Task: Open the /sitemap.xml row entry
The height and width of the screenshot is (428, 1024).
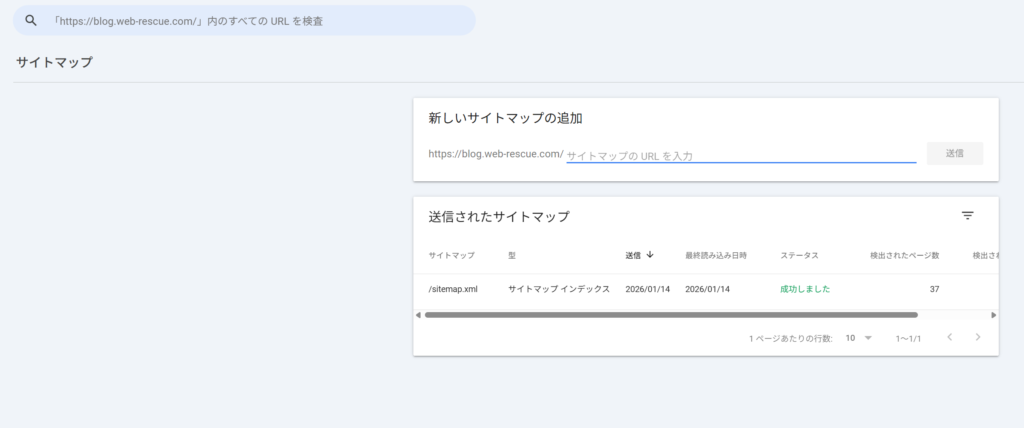Action: 453,289
